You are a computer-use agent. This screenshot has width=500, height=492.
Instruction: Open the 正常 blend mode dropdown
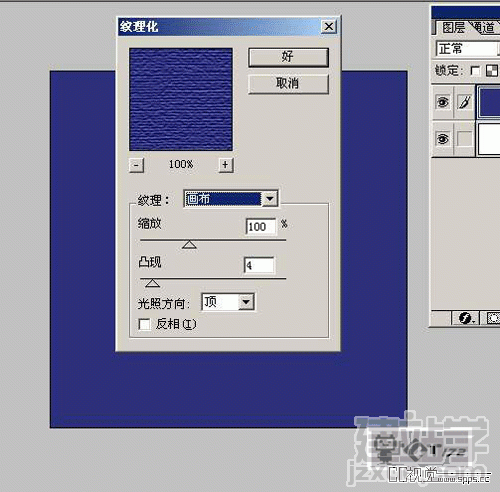click(x=468, y=49)
